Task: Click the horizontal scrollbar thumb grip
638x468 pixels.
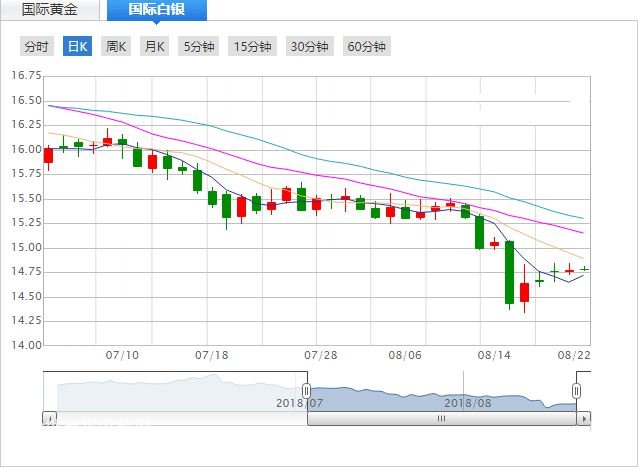Action: pyautogui.click(x=441, y=419)
